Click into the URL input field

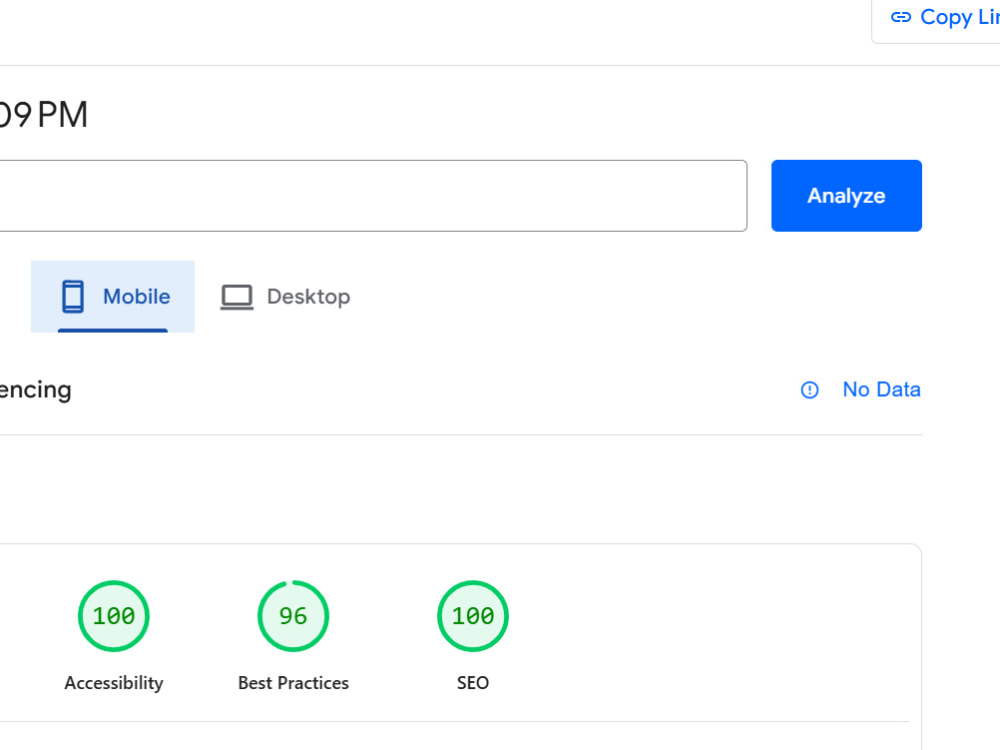373,196
